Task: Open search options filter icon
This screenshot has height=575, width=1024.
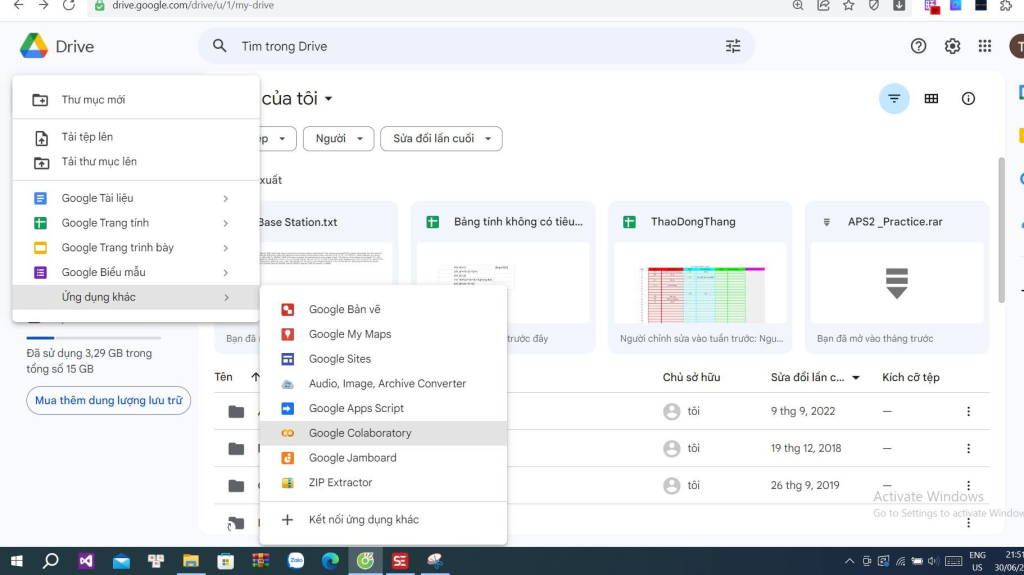Action: tap(733, 46)
